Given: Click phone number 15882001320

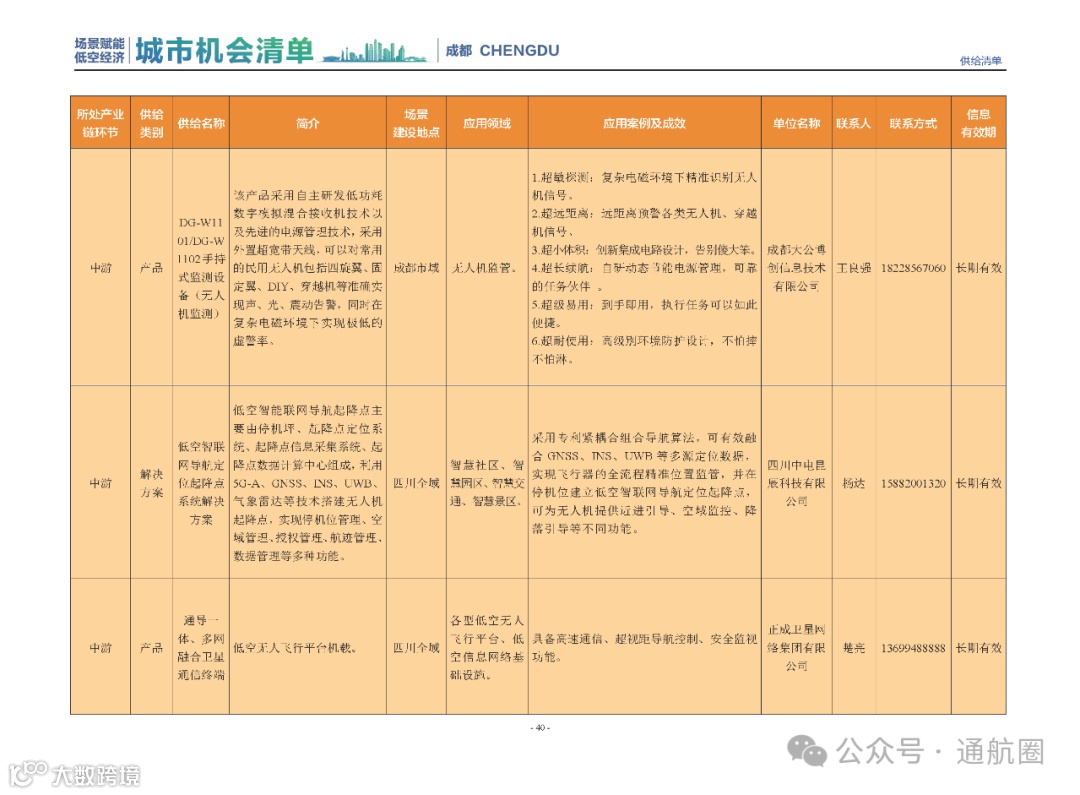Looking at the screenshot, I should click(x=913, y=483).
